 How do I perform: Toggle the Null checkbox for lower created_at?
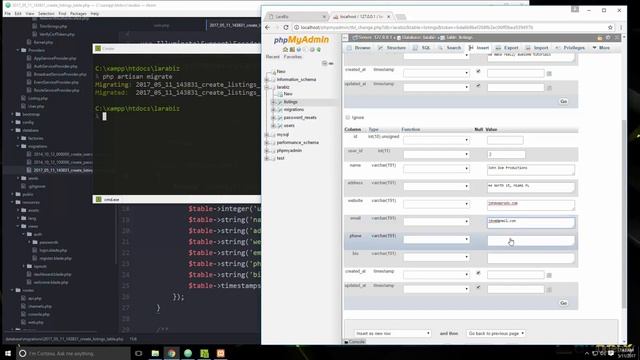coord(478,273)
